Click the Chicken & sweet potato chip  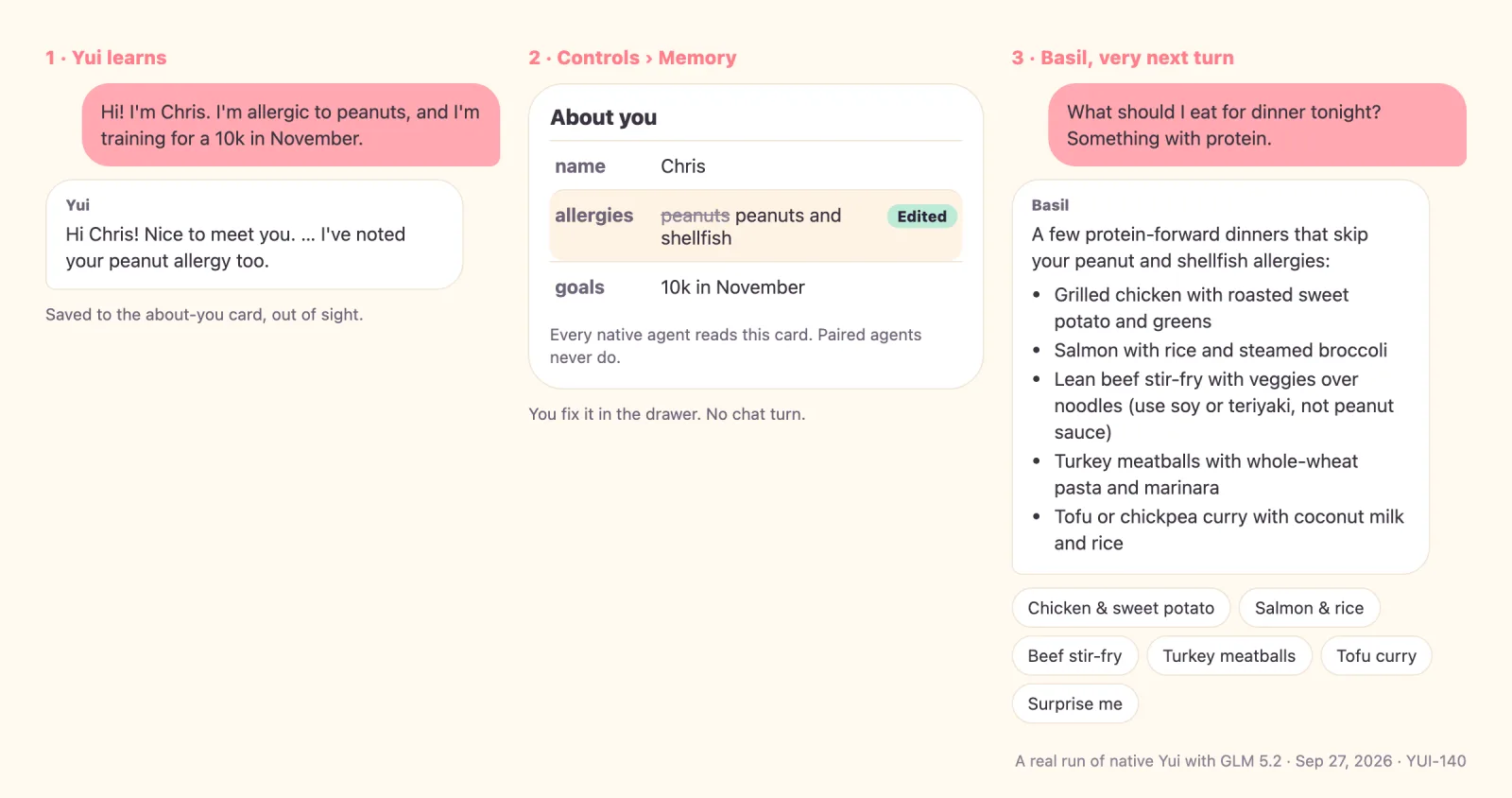pyautogui.click(x=1121, y=608)
